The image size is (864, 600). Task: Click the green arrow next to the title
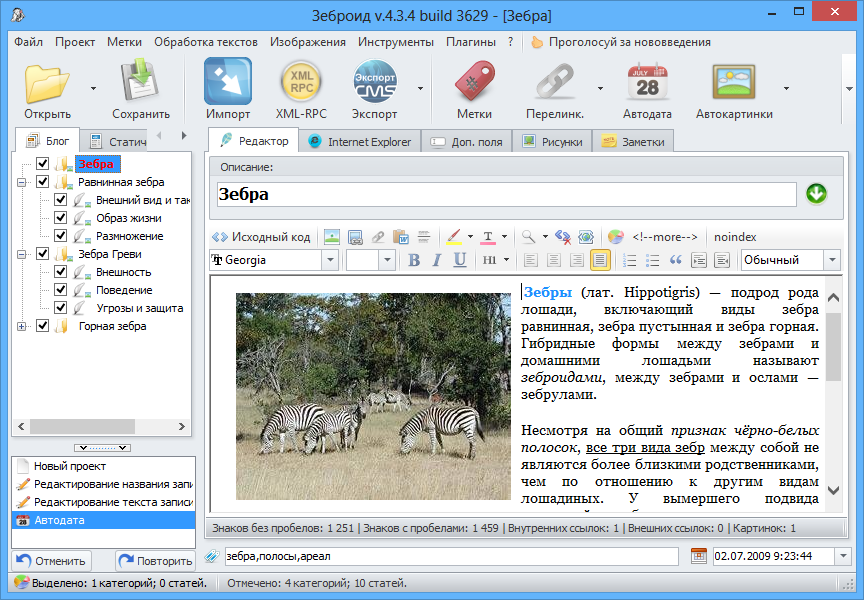click(x=816, y=194)
